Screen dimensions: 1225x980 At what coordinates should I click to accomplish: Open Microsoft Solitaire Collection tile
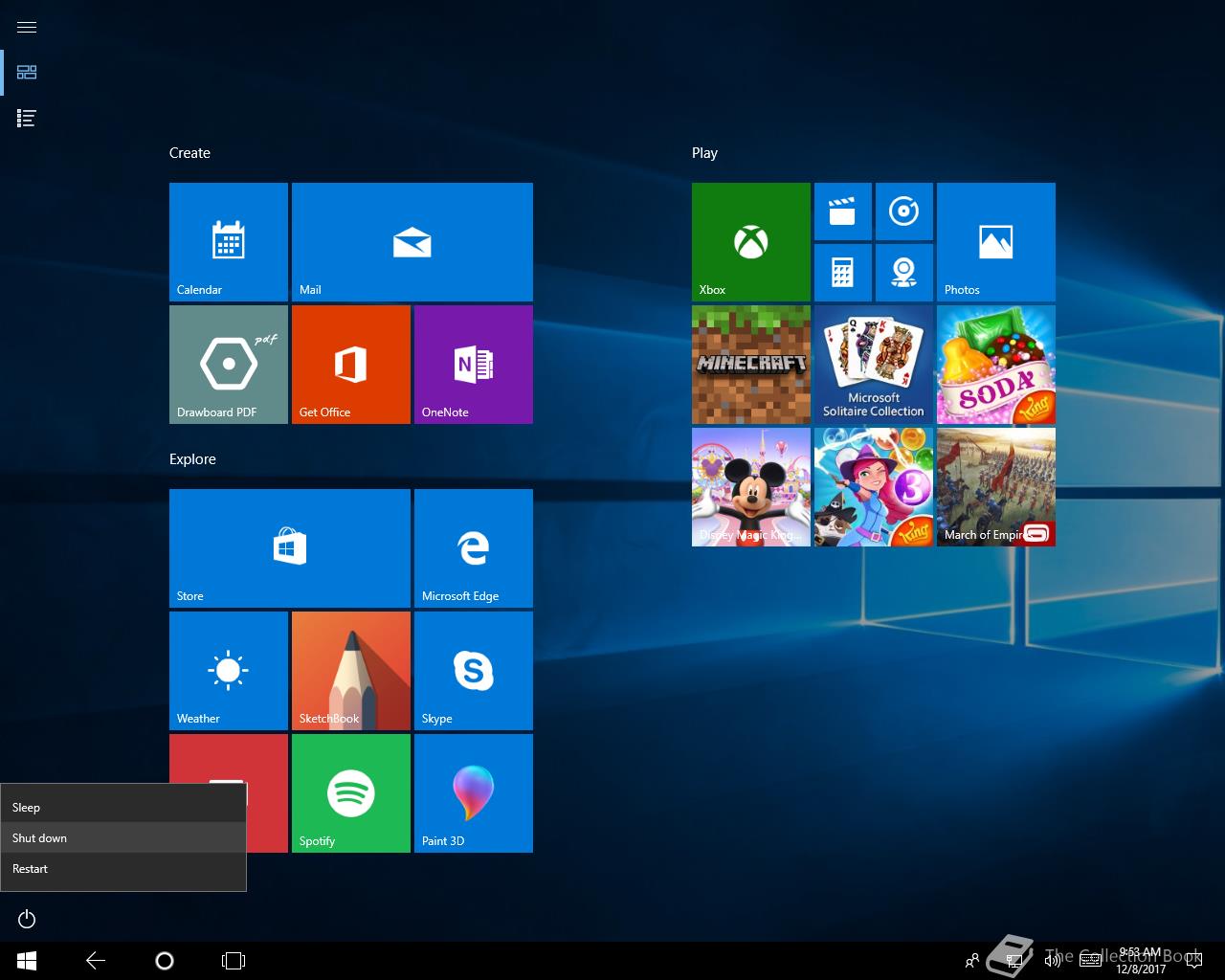pyautogui.click(x=874, y=365)
